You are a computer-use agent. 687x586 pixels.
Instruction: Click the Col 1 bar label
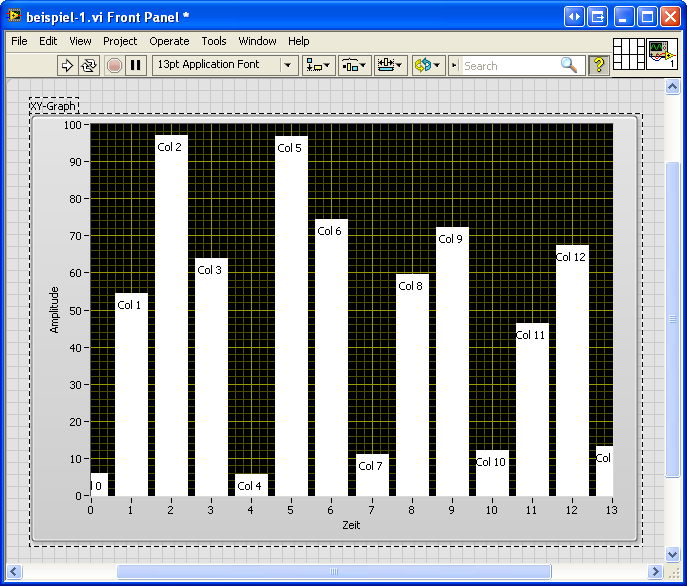point(129,305)
